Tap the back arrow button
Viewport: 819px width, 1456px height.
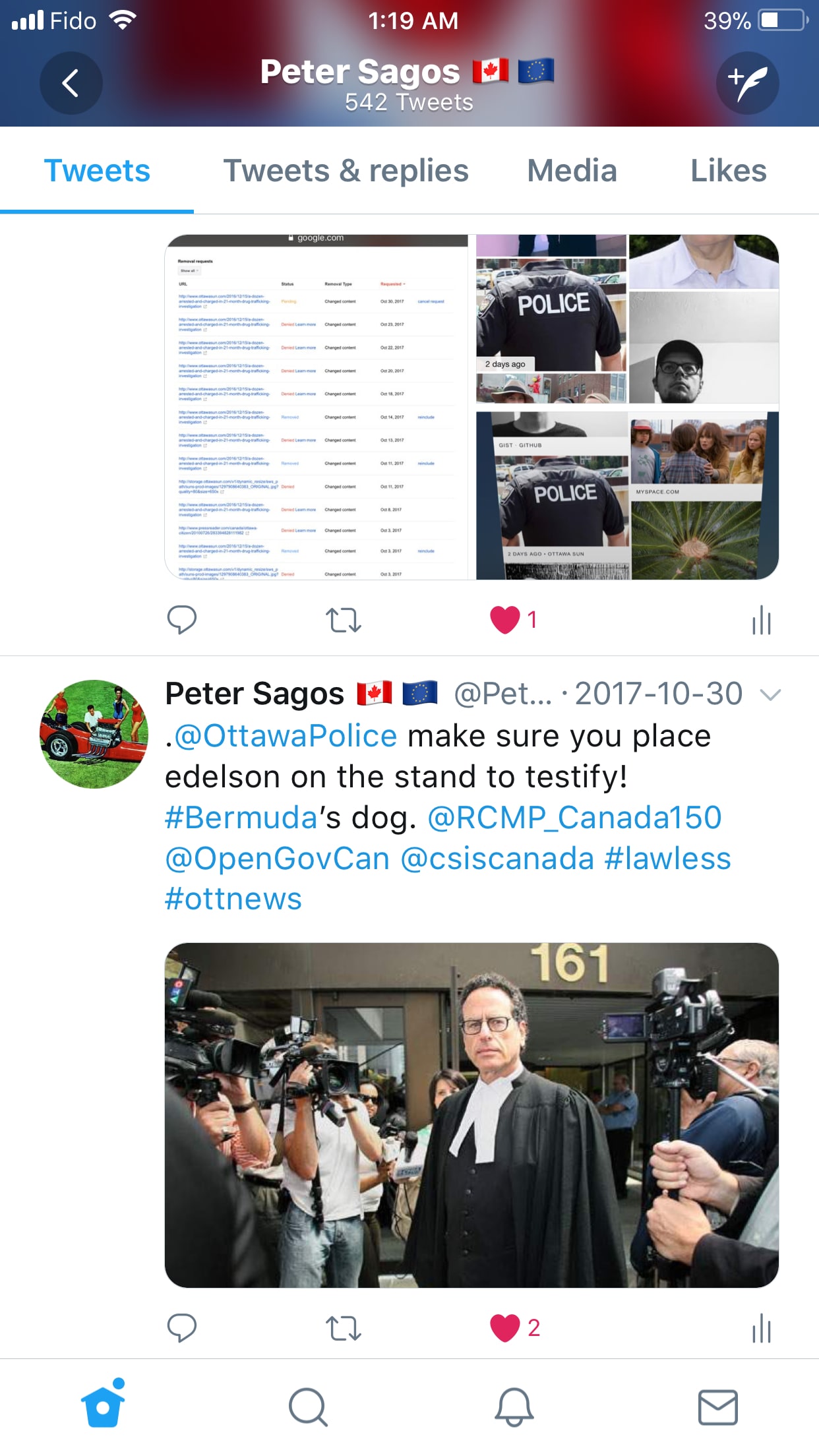click(71, 83)
